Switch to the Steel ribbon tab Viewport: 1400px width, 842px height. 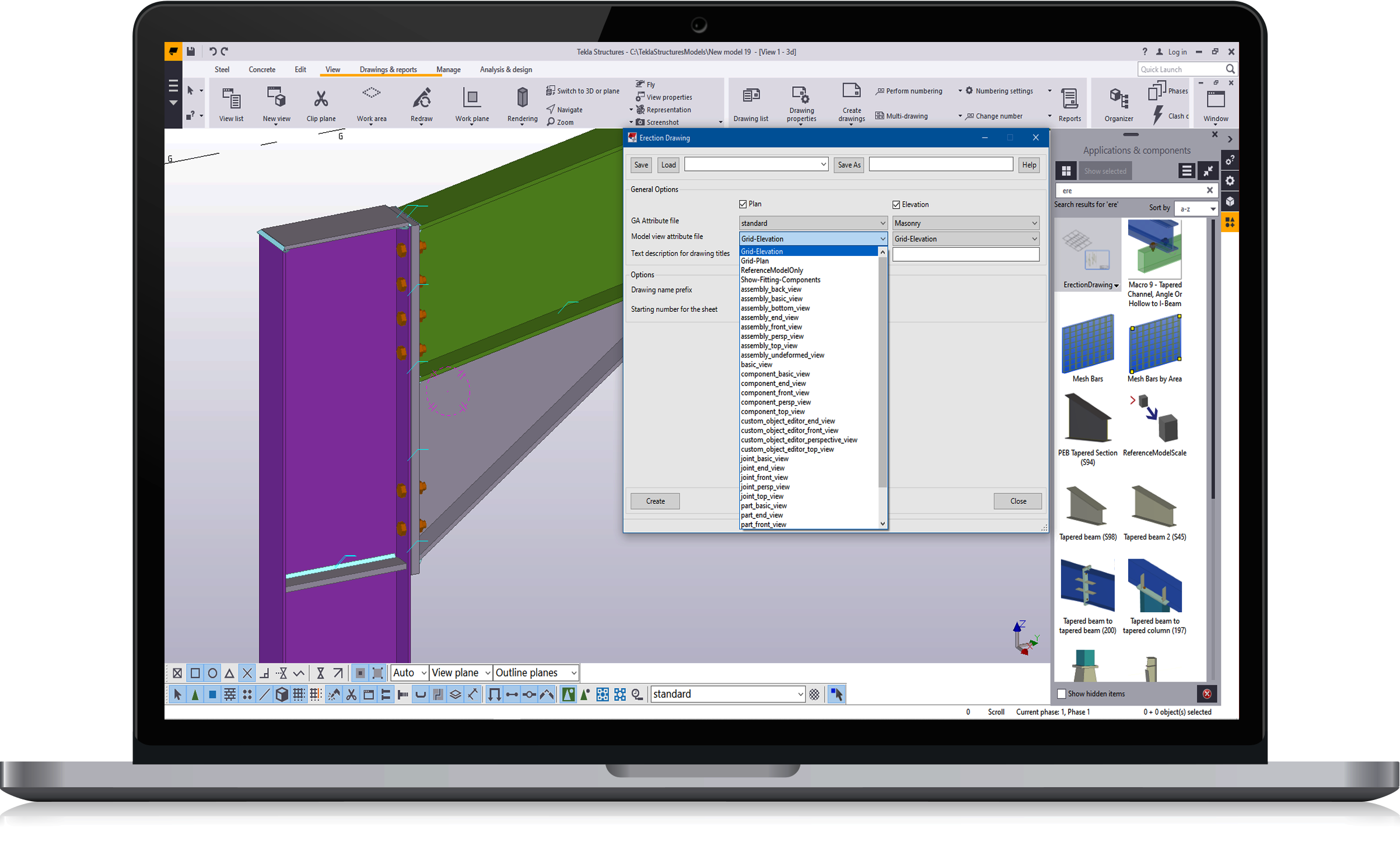tap(222, 69)
